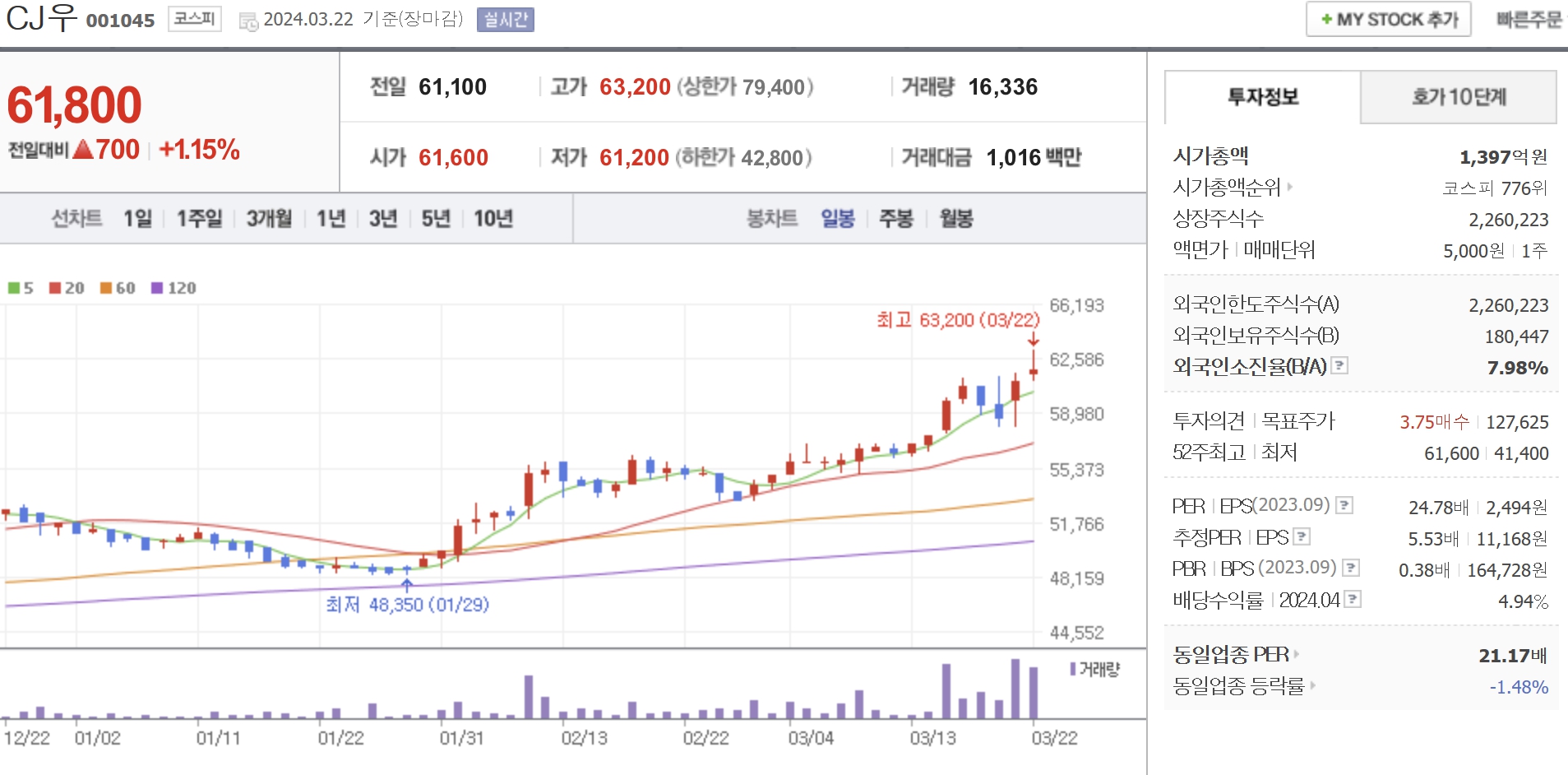Select the 1일 line chart period
Image resolution: width=1568 pixels, height=775 pixels.
(138, 218)
